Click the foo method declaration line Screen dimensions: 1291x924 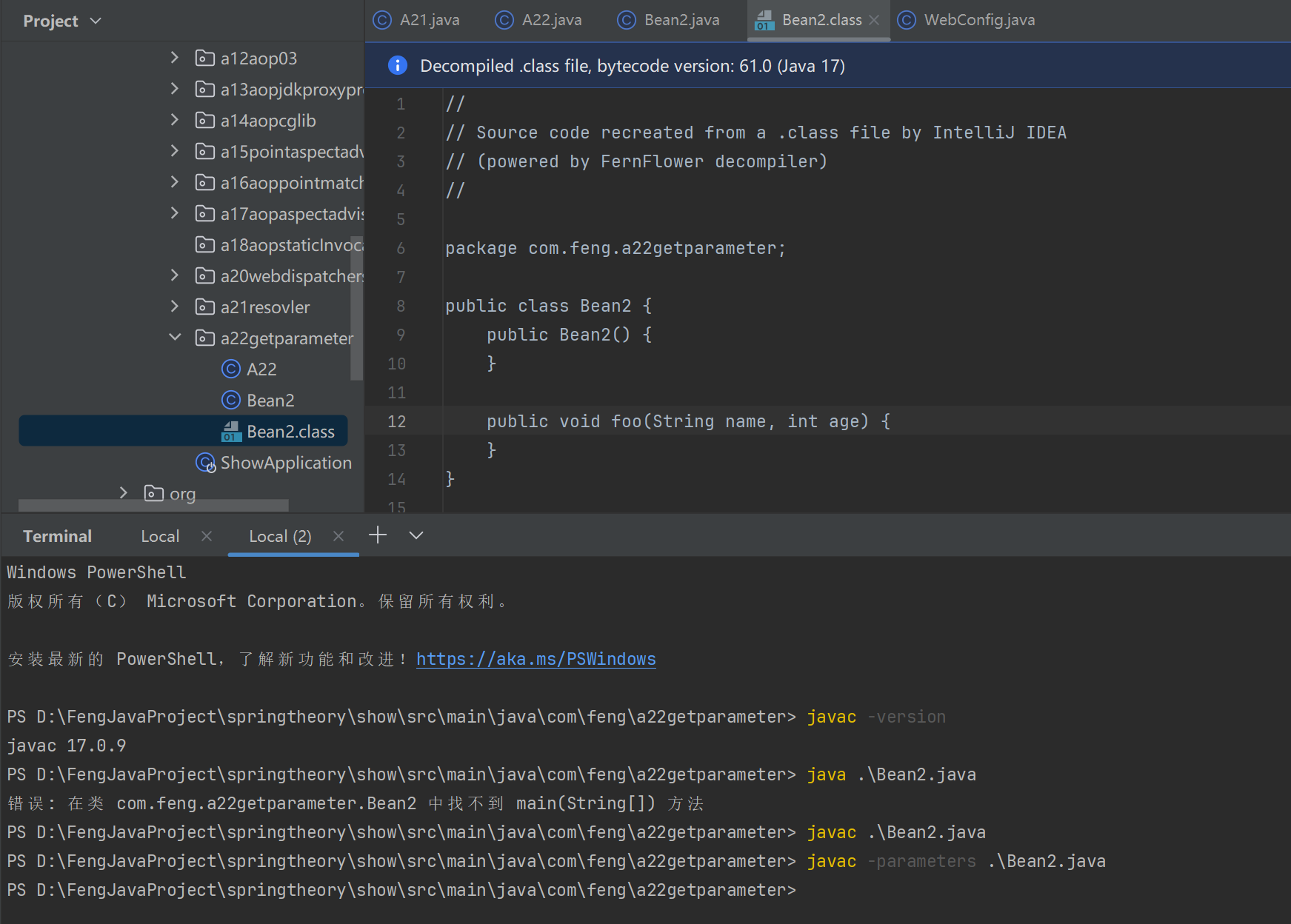pos(688,421)
